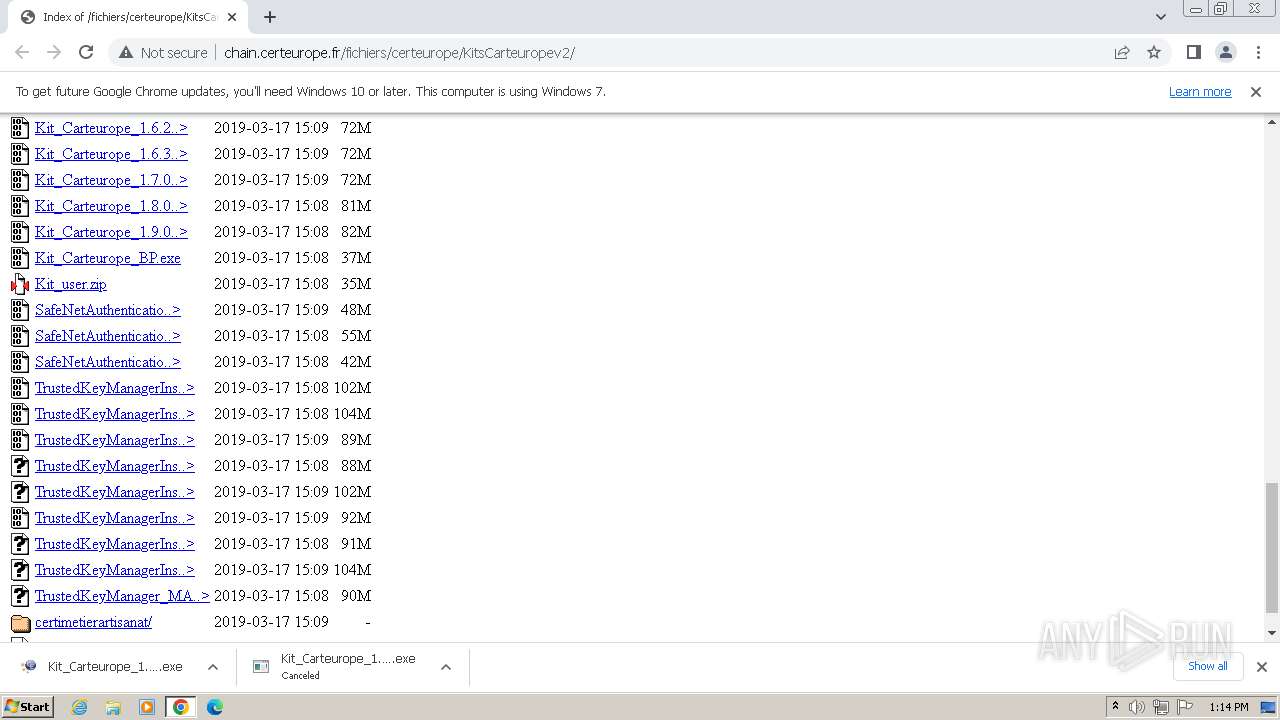
Task: Open the 89M TrustedKeyManagerIns link
Action: tap(115, 440)
